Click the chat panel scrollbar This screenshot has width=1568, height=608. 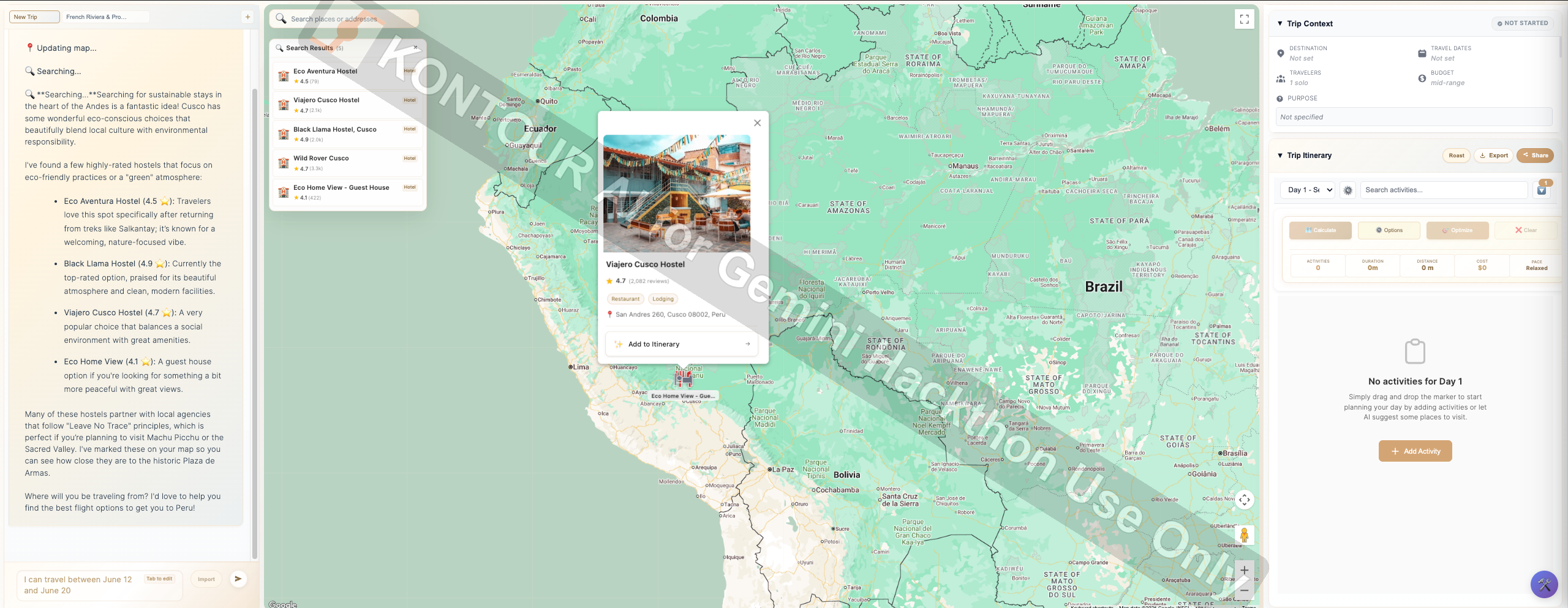coord(255,323)
